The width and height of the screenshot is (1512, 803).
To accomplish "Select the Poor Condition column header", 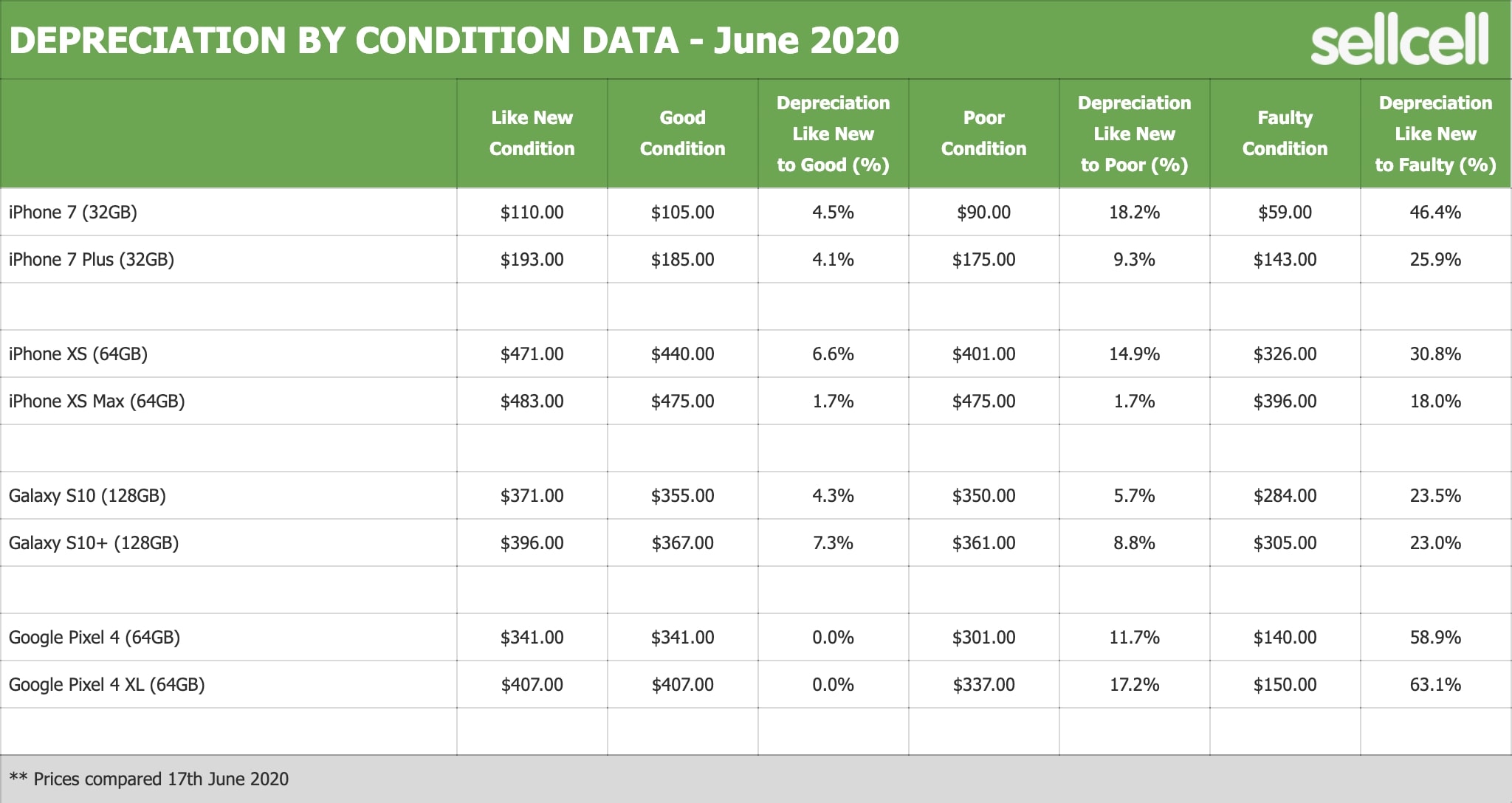I will point(983,134).
